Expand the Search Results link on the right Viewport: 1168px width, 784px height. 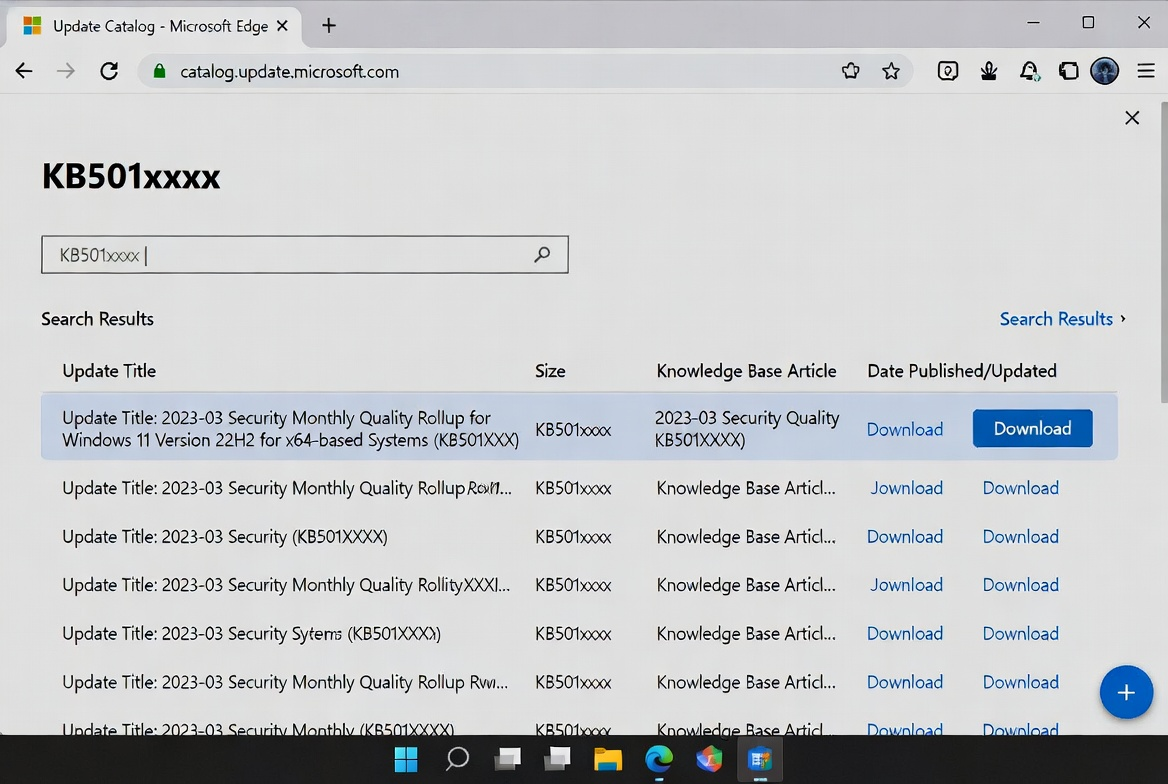1056,318
